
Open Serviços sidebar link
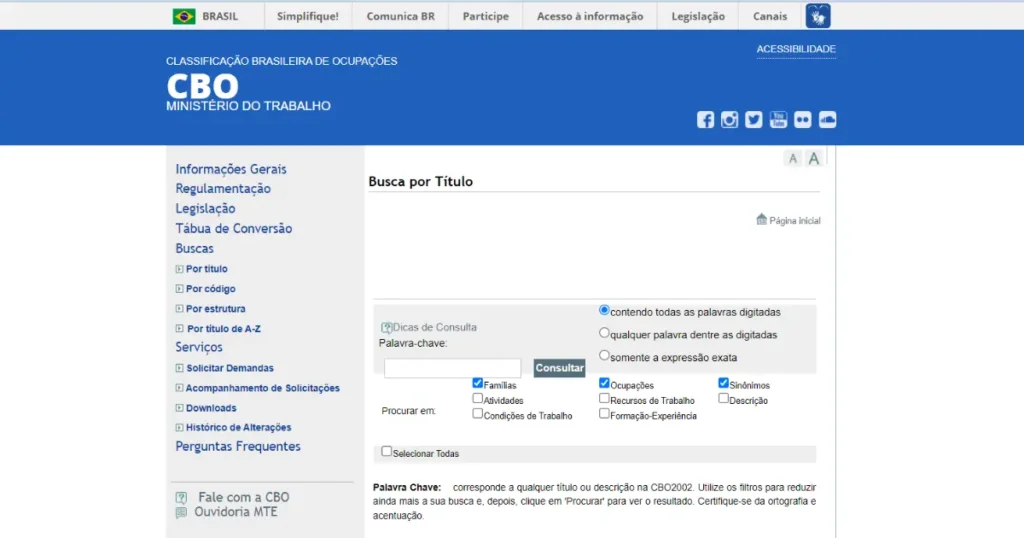pyautogui.click(x=199, y=347)
